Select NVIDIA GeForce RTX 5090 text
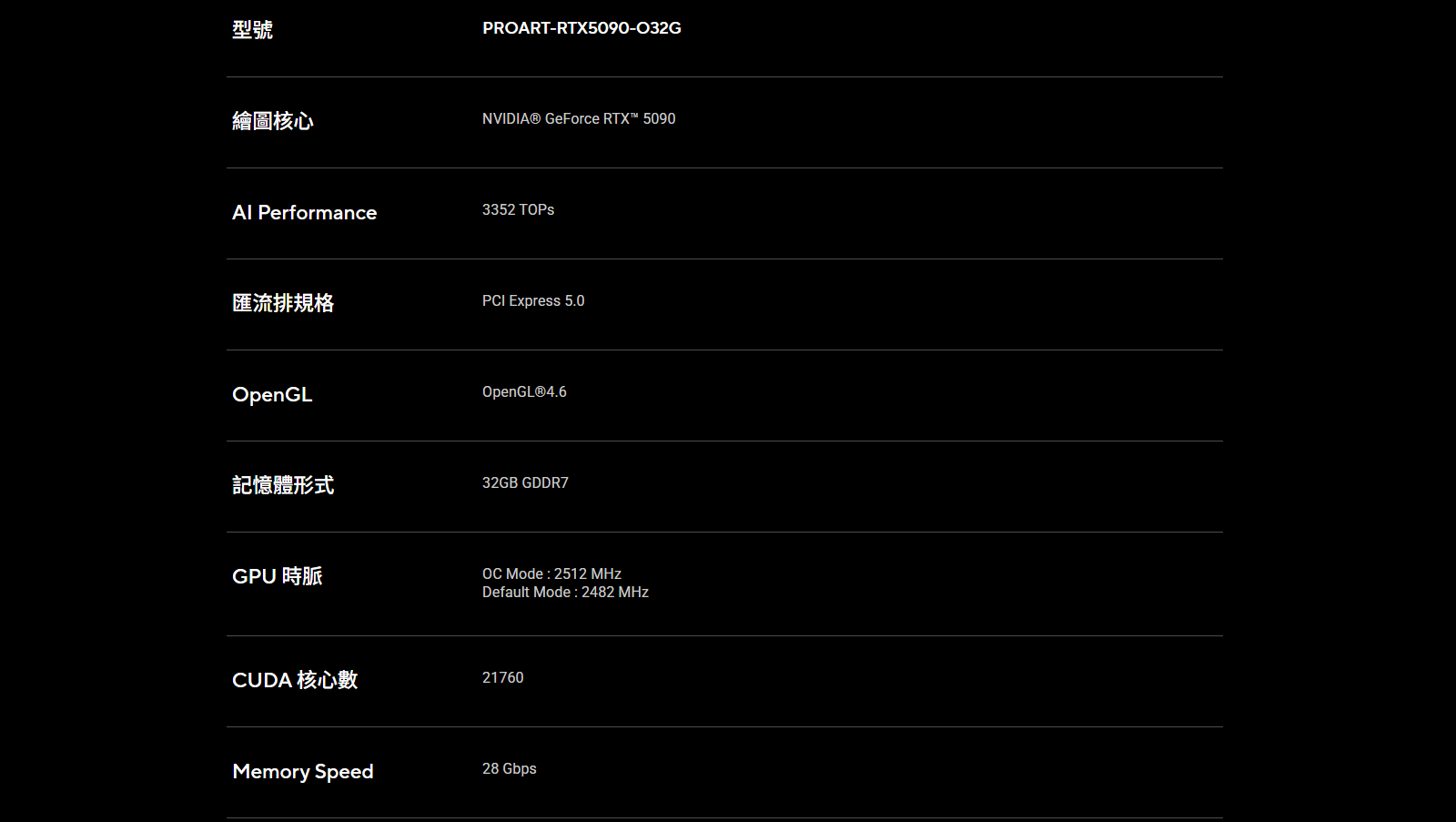 click(x=579, y=118)
